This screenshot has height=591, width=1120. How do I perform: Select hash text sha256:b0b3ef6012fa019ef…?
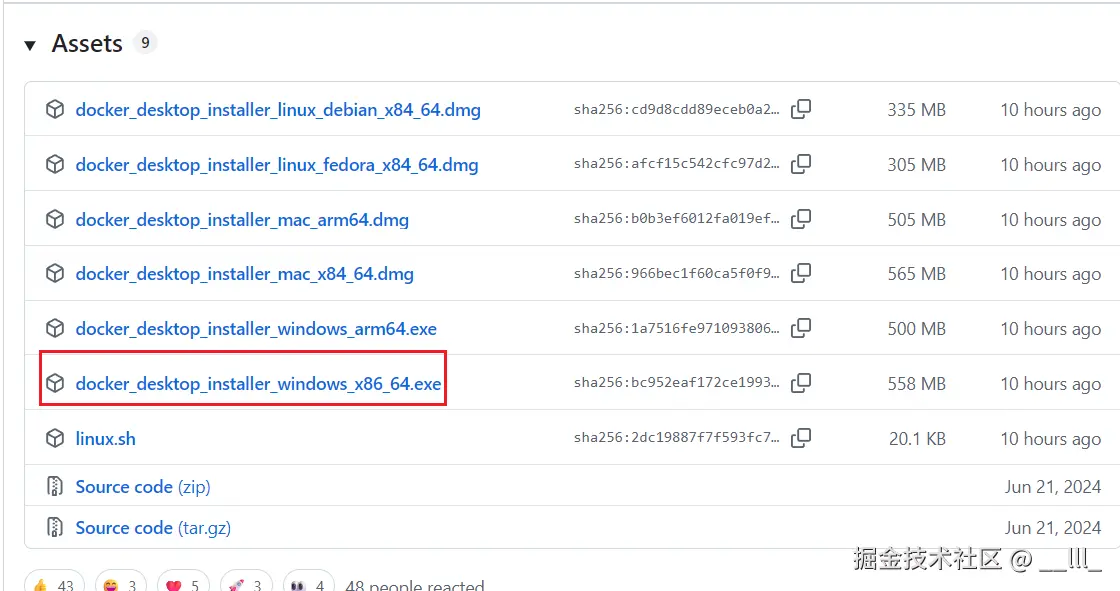[676, 219]
